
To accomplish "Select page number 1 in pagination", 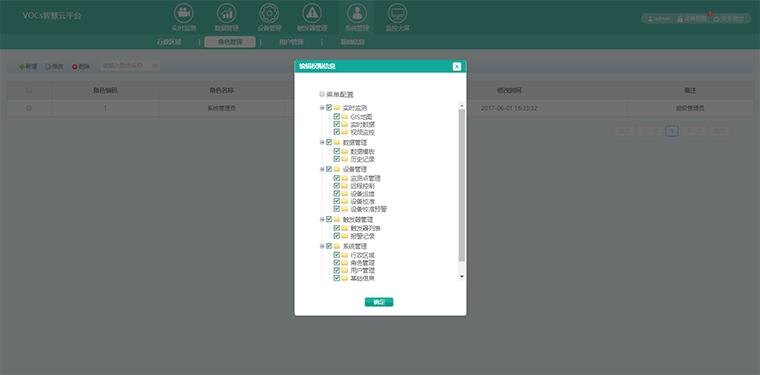I will (672, 131).
